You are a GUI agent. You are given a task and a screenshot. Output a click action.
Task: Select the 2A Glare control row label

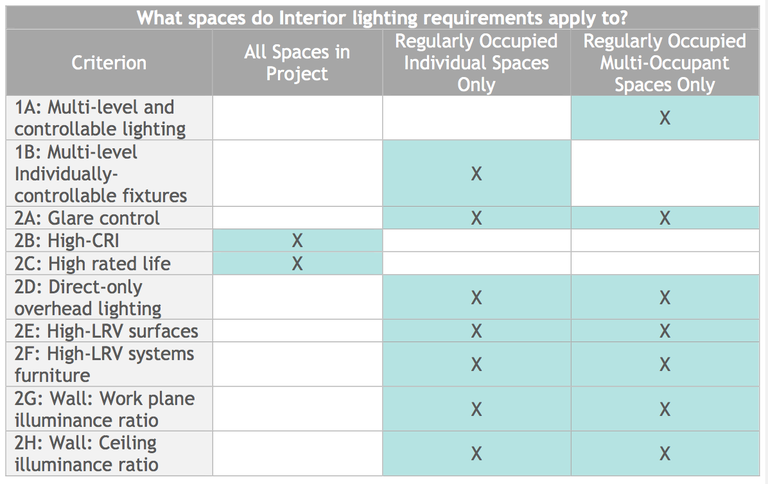tap(87, 218)
